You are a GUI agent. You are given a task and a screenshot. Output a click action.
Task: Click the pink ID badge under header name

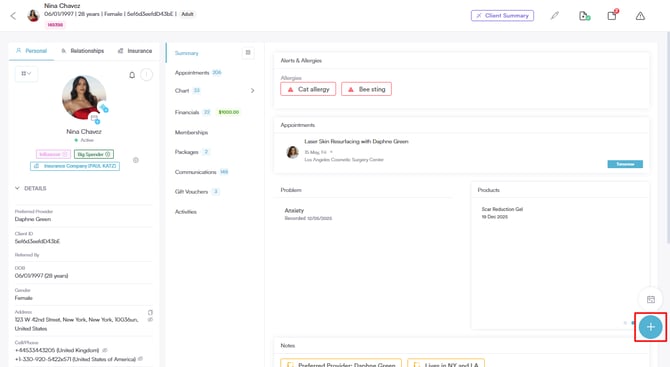(55, 25)
